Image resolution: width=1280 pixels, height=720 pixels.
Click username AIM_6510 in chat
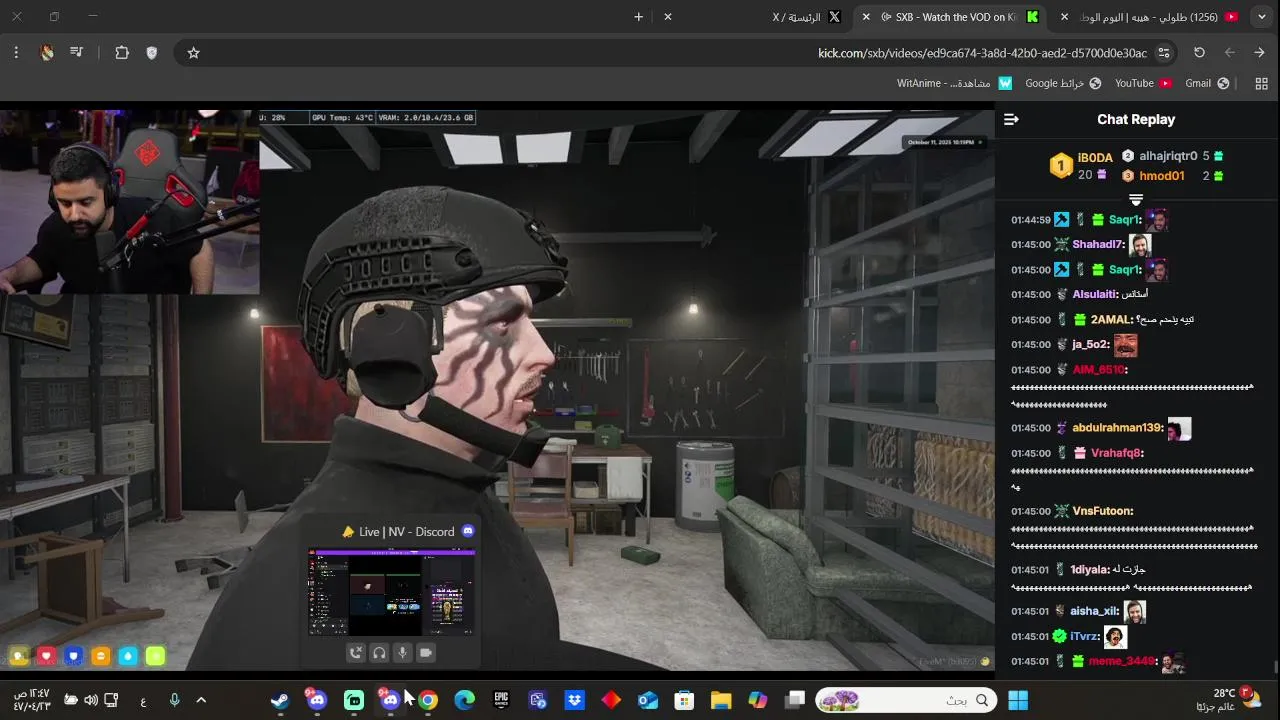pos(1099,369)
